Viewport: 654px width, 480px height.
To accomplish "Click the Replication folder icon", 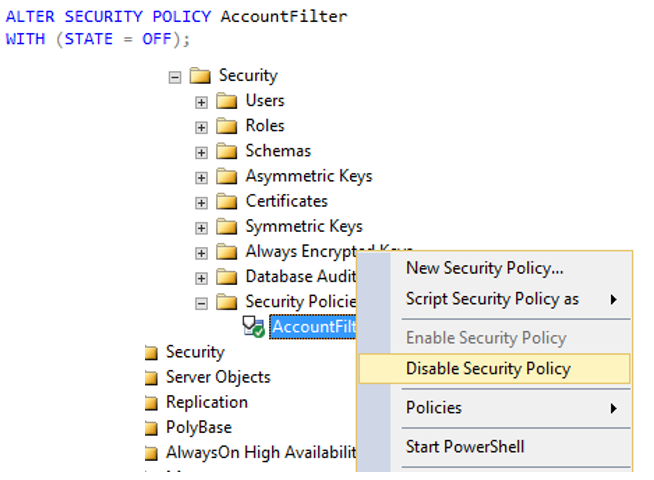I will click(151, 403).
